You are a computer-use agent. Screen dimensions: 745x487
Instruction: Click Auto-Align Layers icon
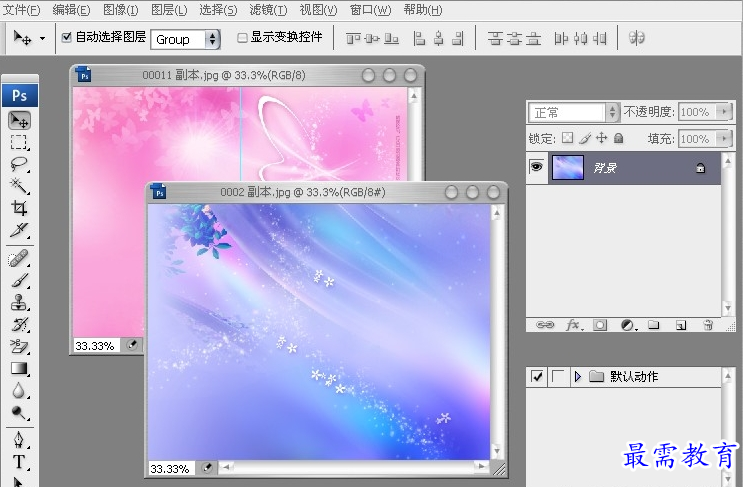pos(637,38)
